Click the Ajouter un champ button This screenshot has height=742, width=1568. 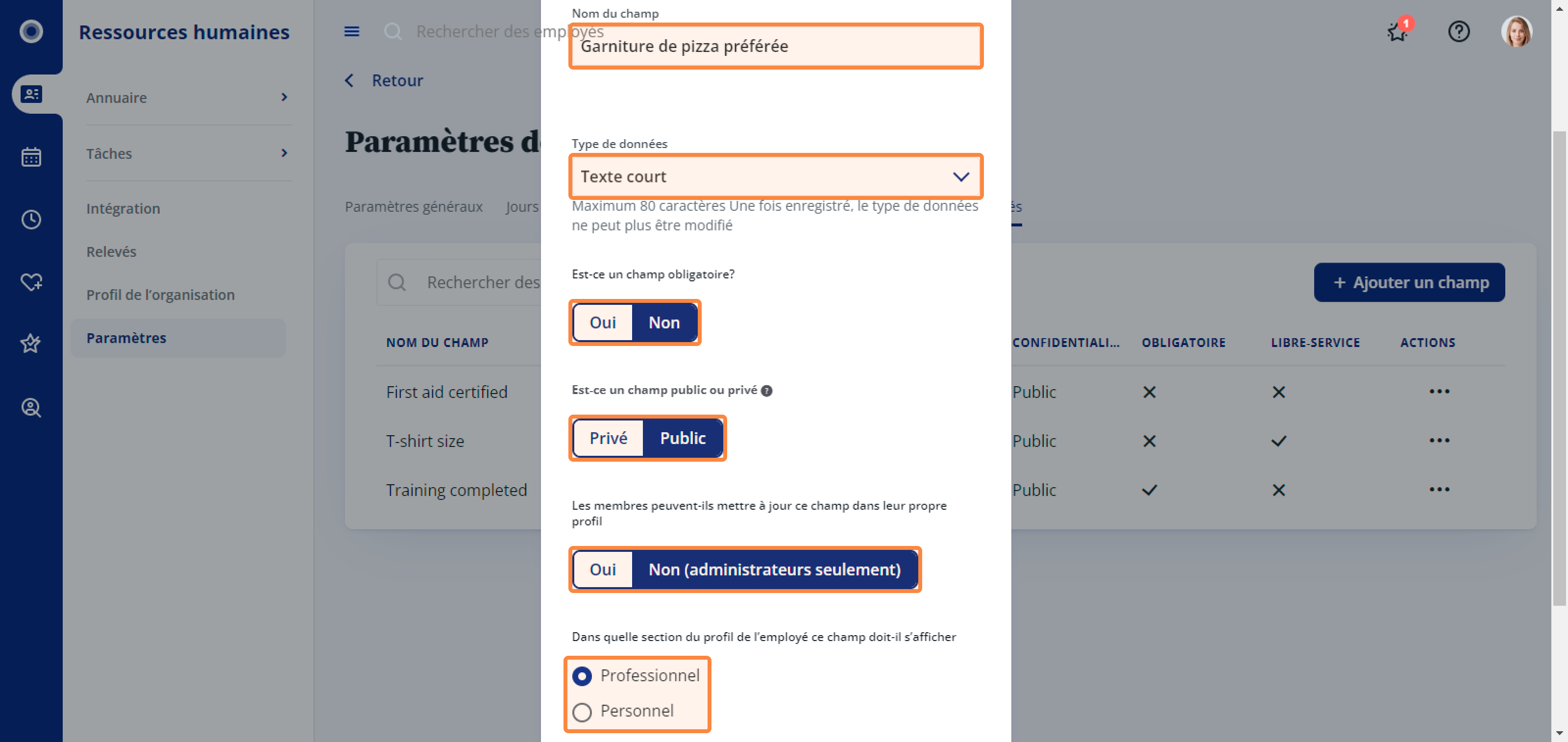tap(1409, 282)
